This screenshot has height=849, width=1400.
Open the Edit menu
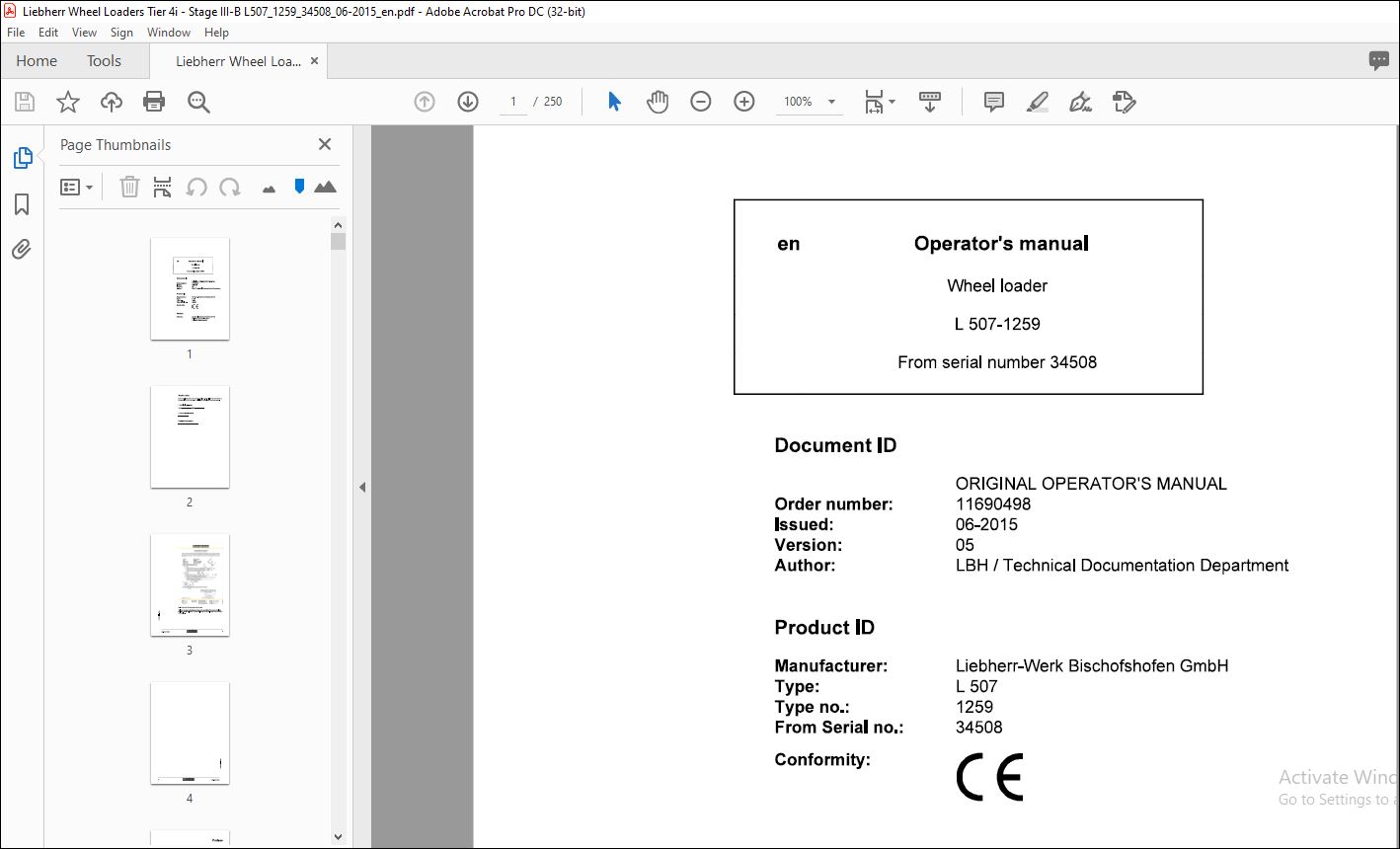coord(48,33)
